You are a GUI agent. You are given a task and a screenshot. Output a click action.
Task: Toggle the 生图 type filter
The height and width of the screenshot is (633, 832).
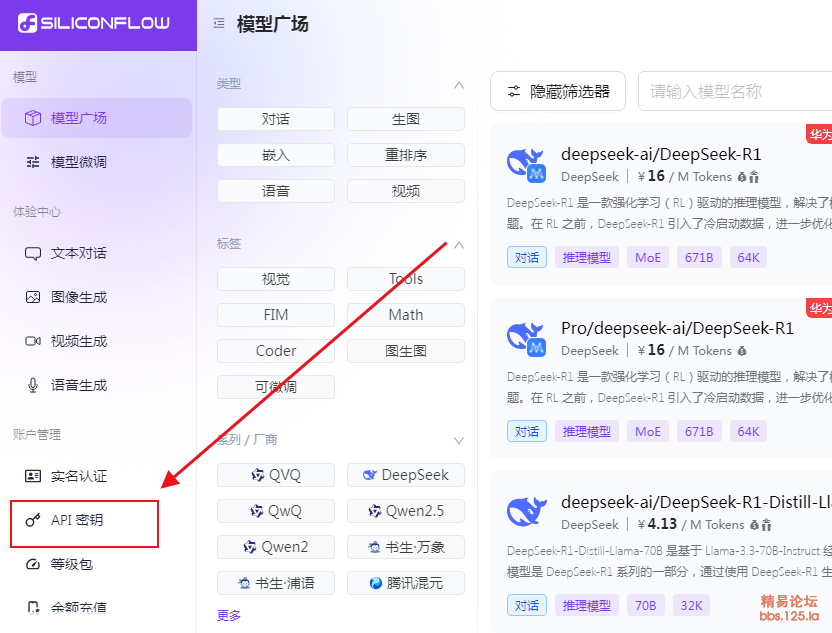[406, 119]
